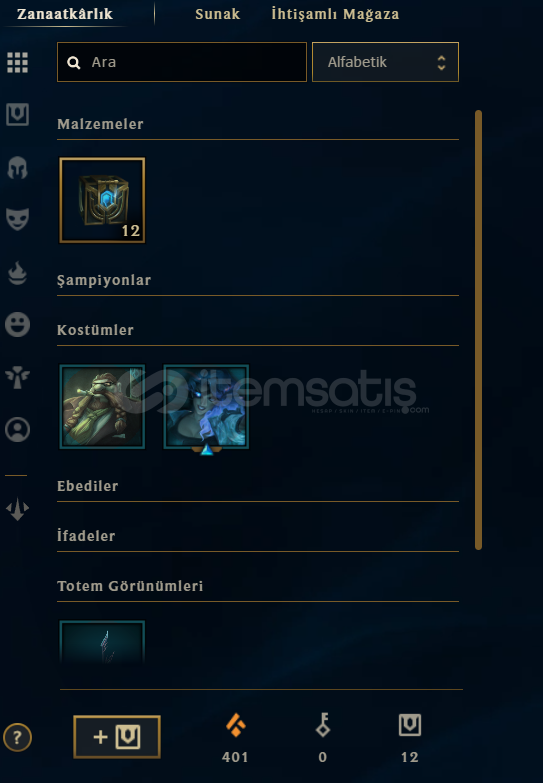
Task: Click the add chest plus button
Action: (x=117, y=737)
